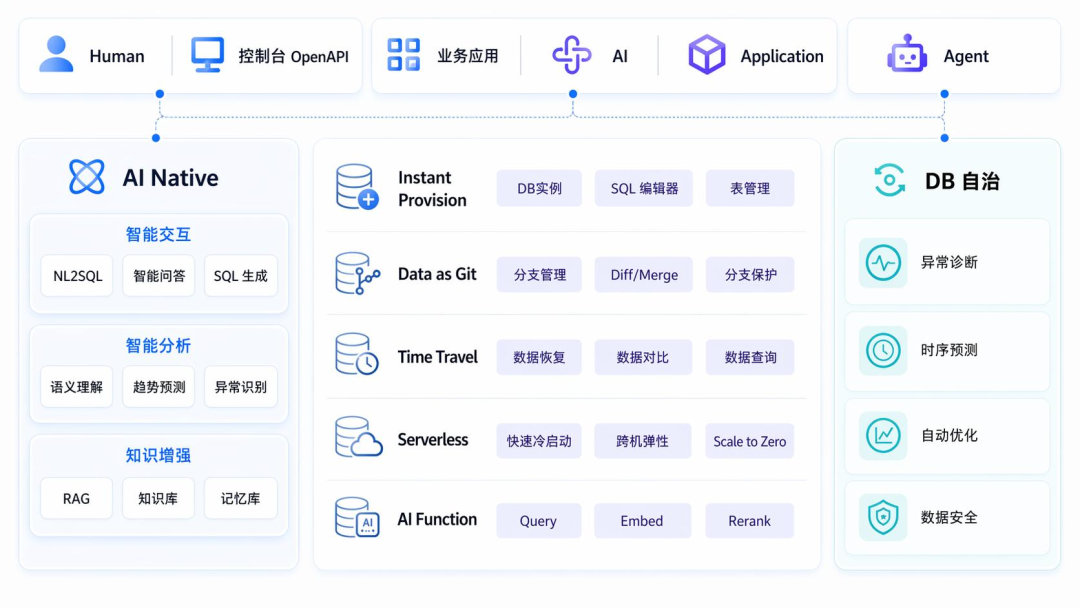
Task: Click the SQL 生成 chip
Action: [x=240, y=276]
